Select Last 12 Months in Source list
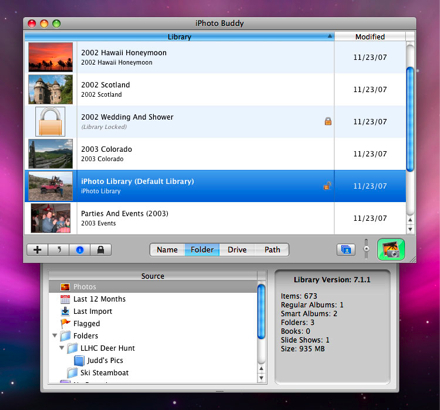Screen dimensions: 440x410 [x=99, y=299]
